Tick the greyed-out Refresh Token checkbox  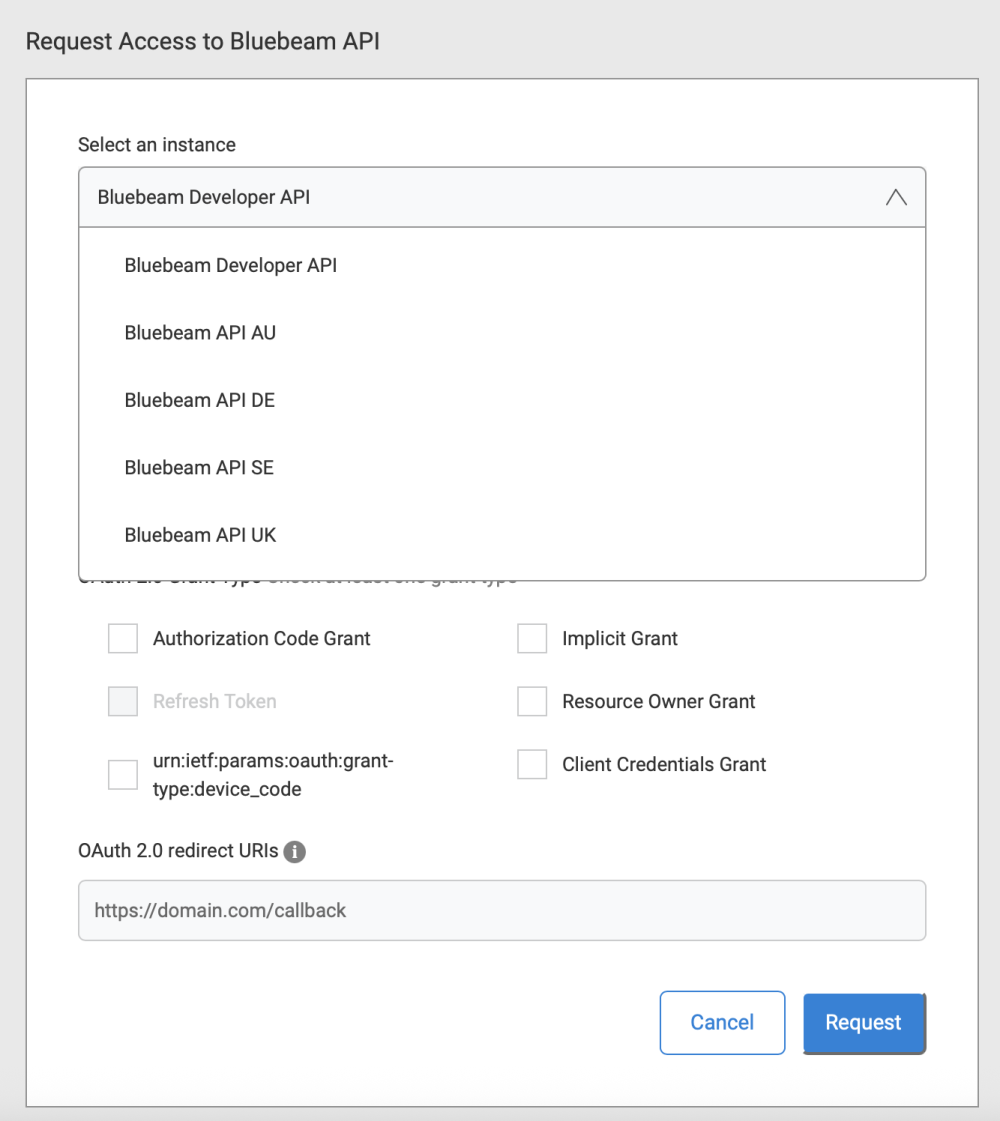point(123,701)
